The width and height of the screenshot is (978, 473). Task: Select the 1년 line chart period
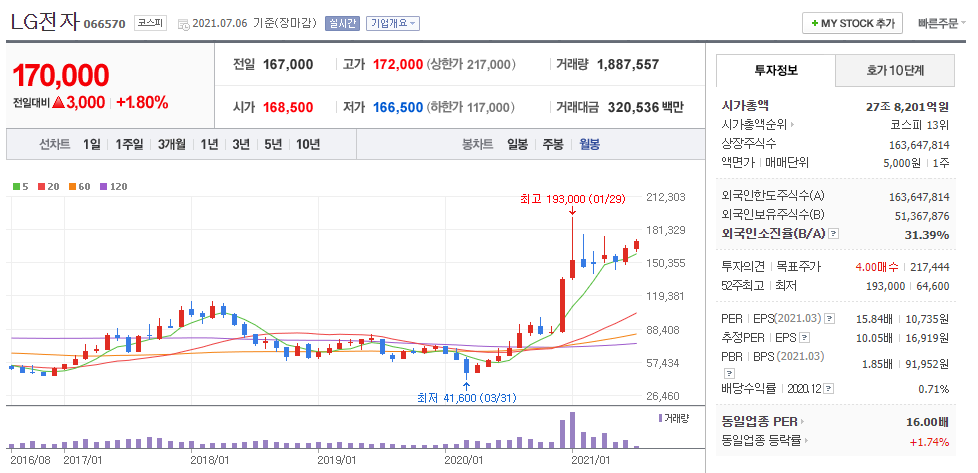(x=209, y=144)
